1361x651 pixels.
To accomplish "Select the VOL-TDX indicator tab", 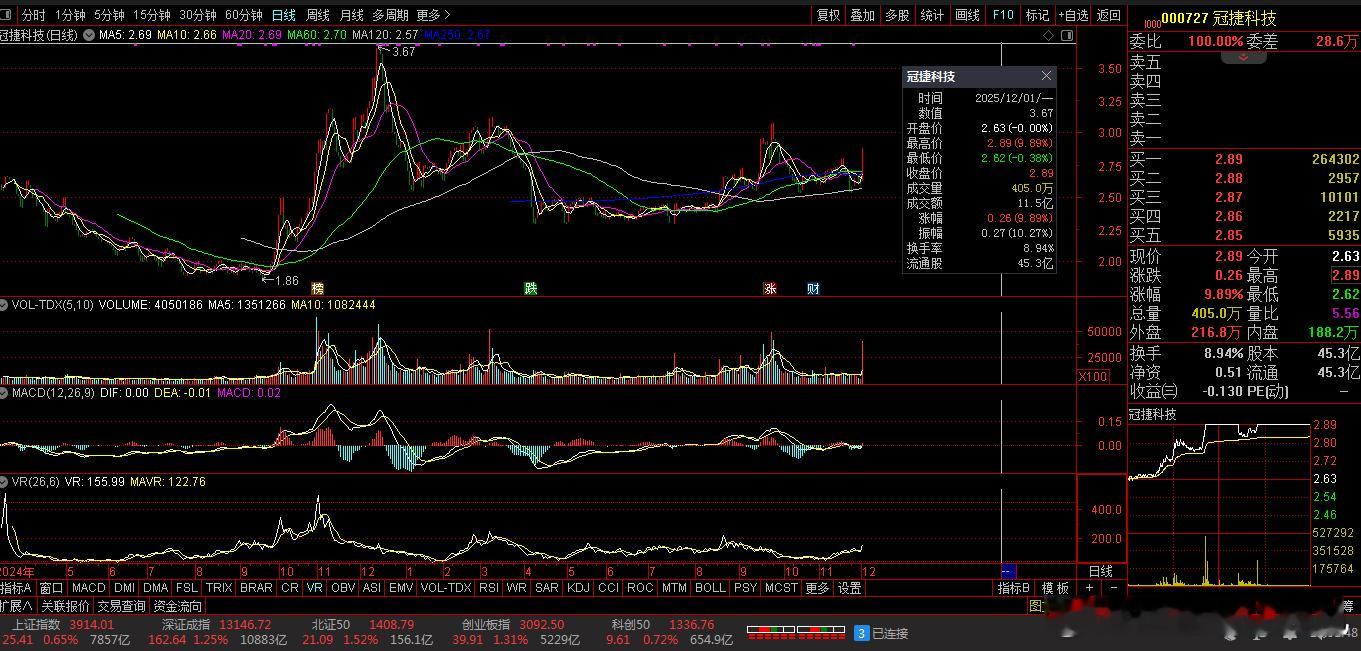I will coord(445,588).
